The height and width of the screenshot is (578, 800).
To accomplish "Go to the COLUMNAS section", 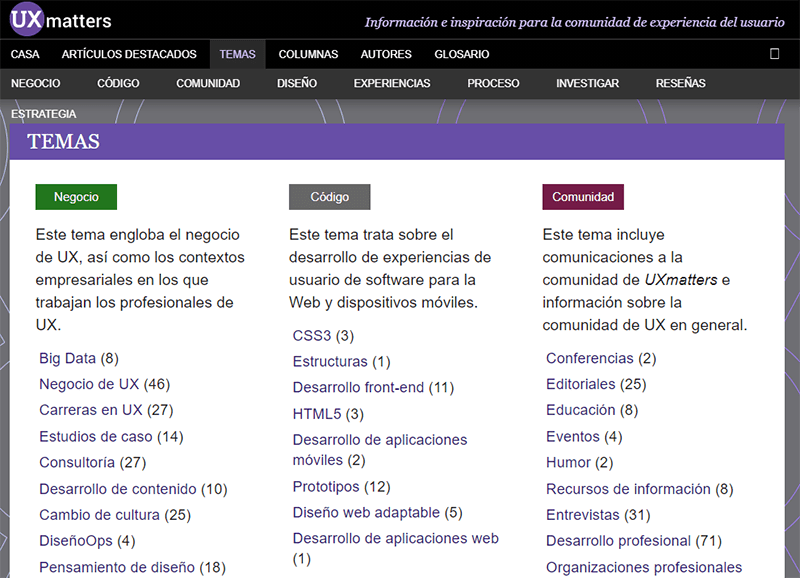I will click(x=308, y=55).
